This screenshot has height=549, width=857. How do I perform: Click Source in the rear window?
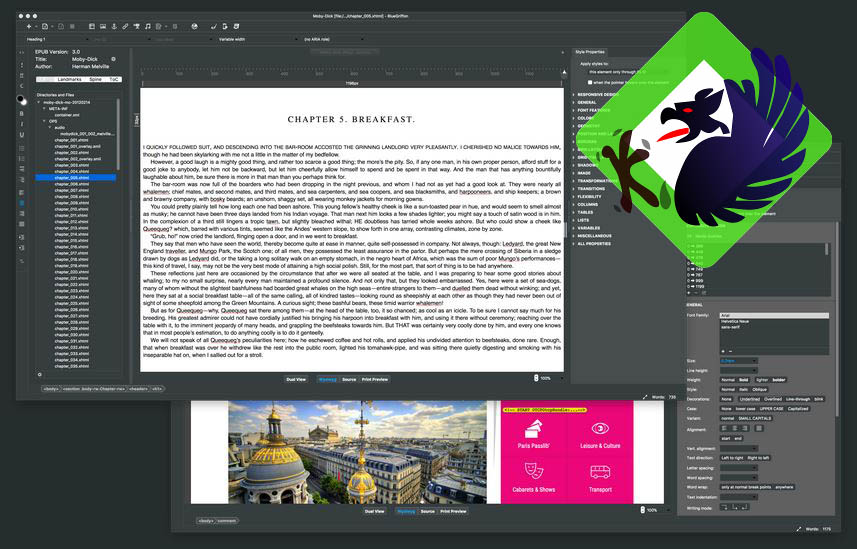coord(428,511)
